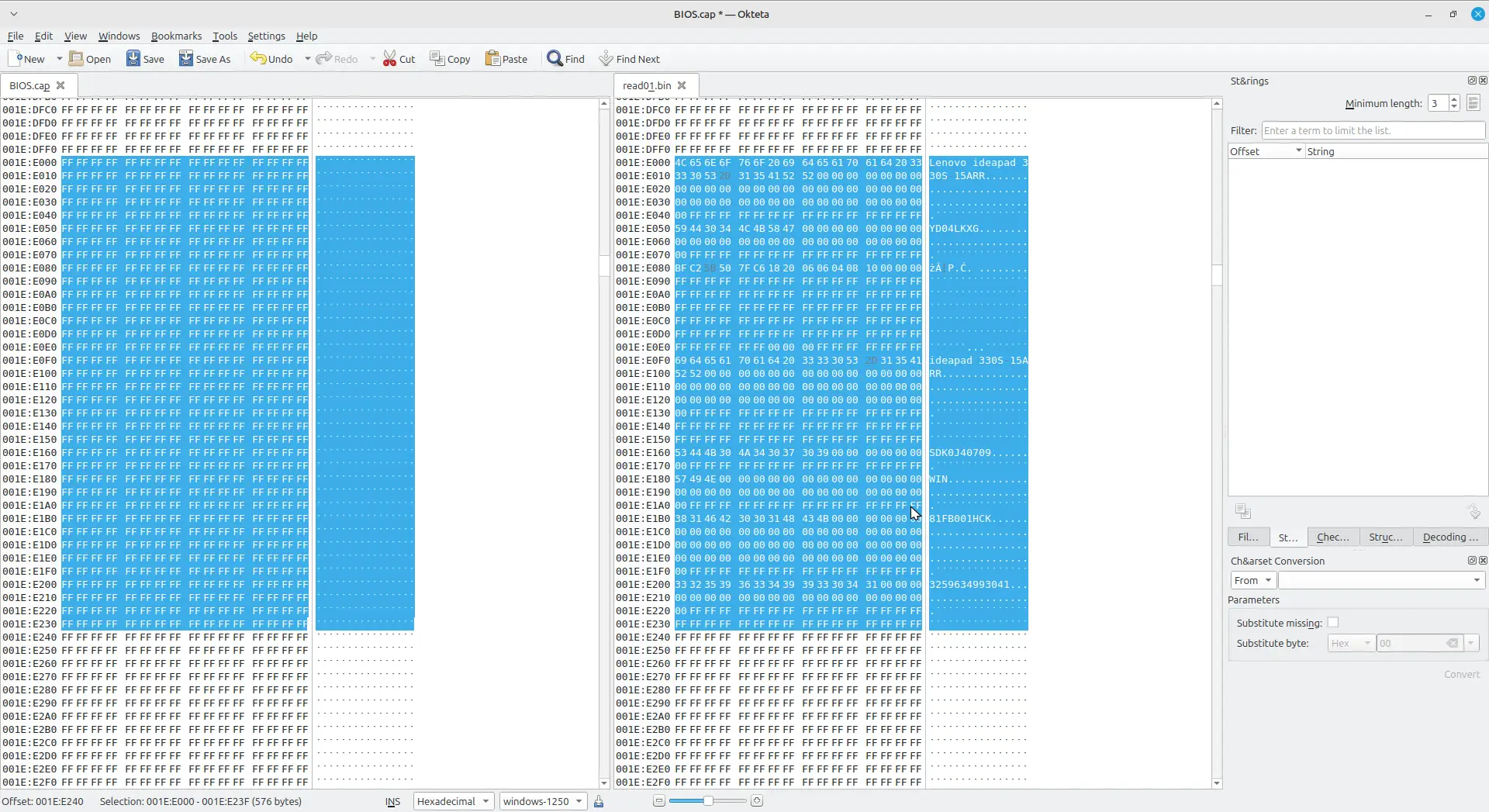
Task: Click the read01.bin view vertical scrollbar
Action: click(1217, 444)
